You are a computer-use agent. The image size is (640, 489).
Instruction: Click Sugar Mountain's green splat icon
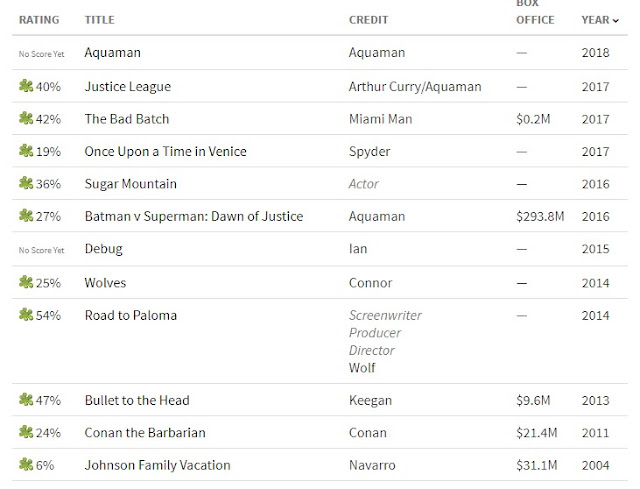click(26, 183)
